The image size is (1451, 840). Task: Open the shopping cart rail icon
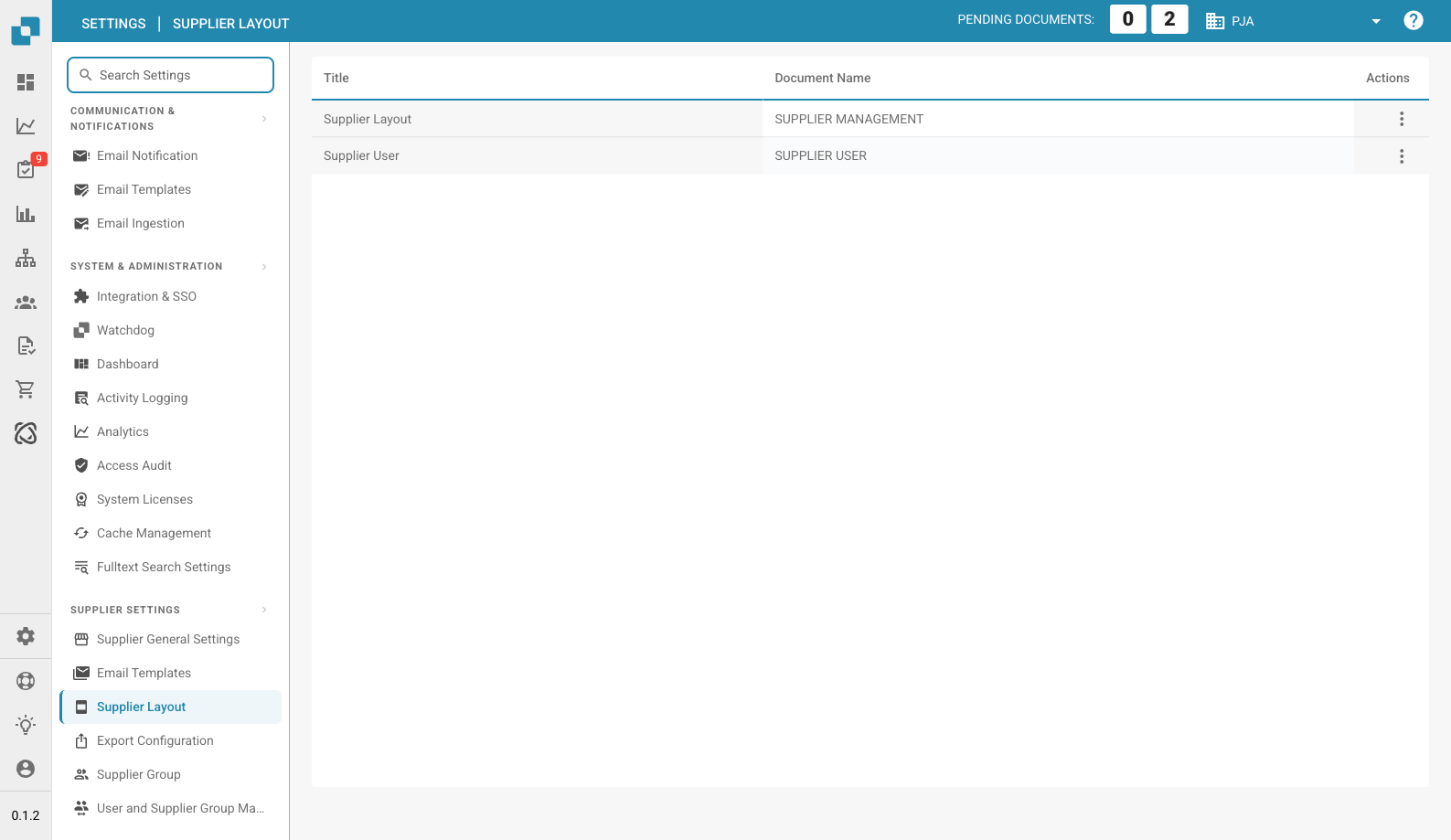point(26,389)
